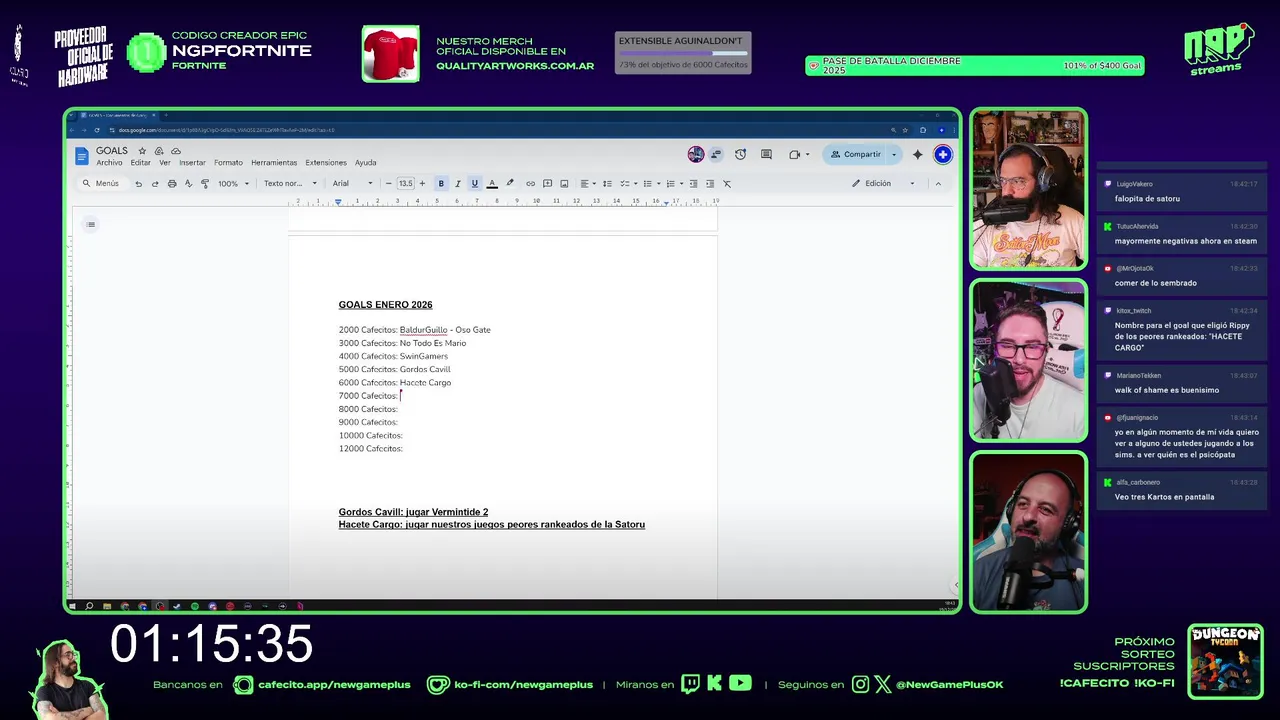Click the 7000 Cafecitos line
This screenshot has width=1280, height=720.
coord(369,396)
